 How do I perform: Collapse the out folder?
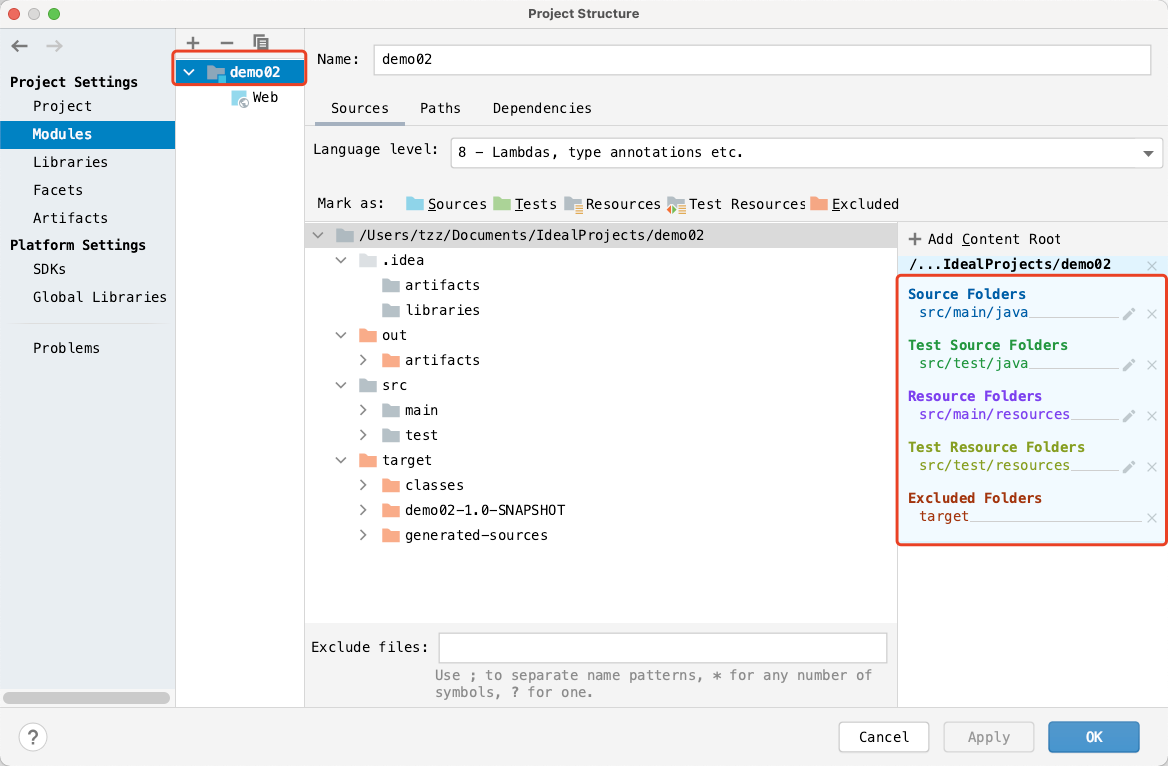[x=341, y=335]
